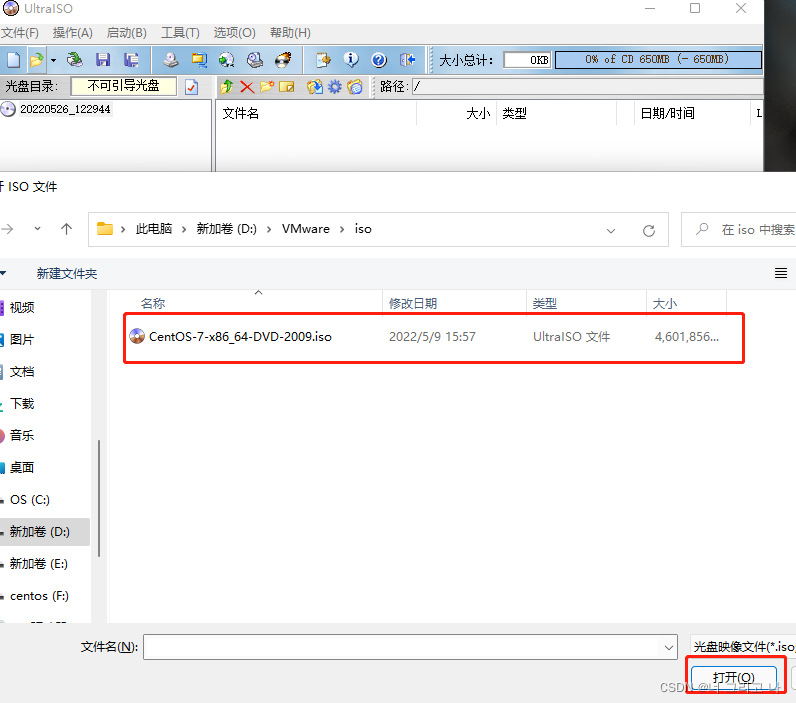Click the Open file folder icon in UltraISO
This screenshot has height=703, width=796.
36,60
